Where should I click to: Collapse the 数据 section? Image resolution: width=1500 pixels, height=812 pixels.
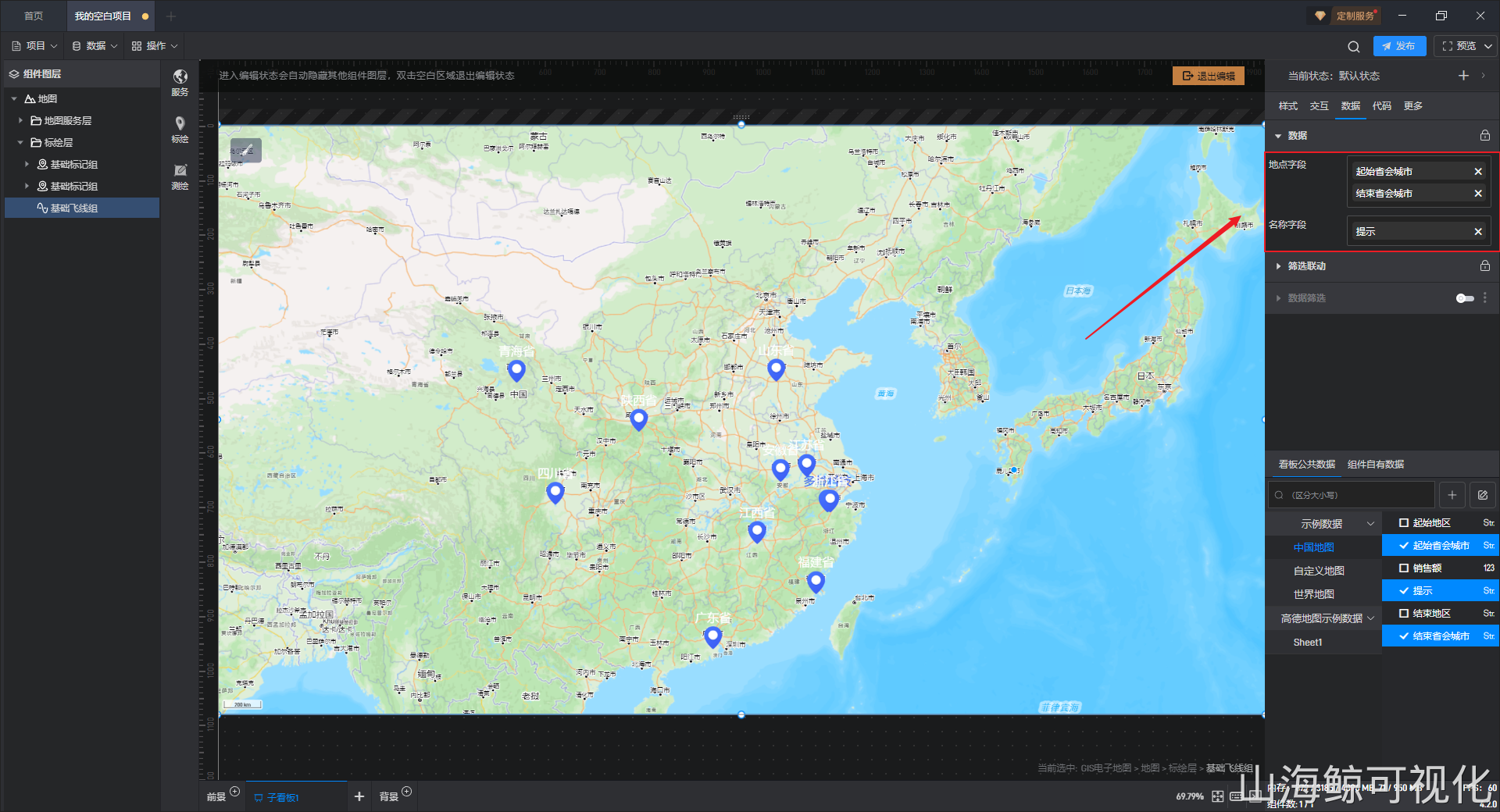[1278, 136]
